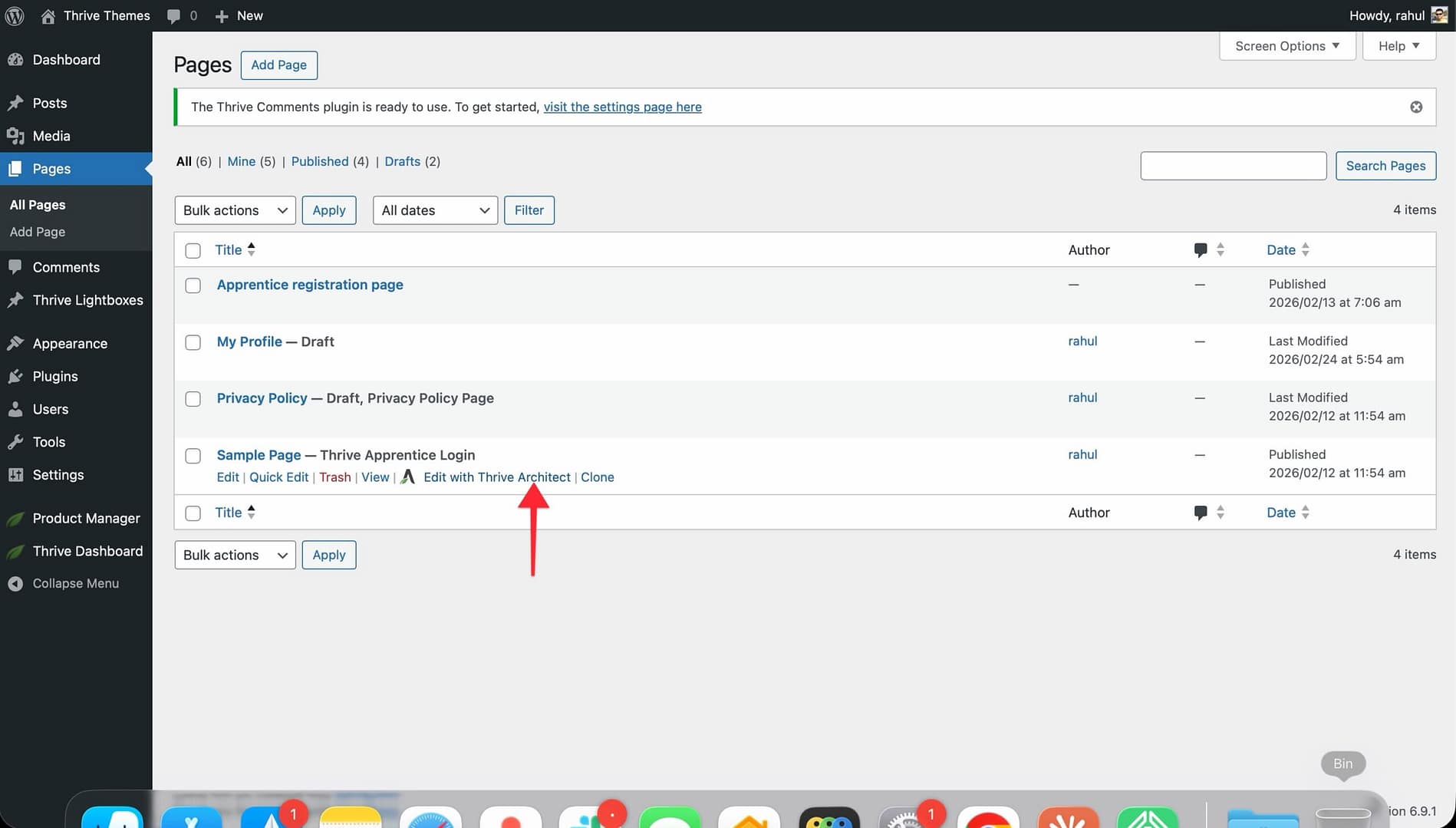This screenshot has height=828, width=1456.
Task: Click the Add Page button
Action: tap(278, 65)
